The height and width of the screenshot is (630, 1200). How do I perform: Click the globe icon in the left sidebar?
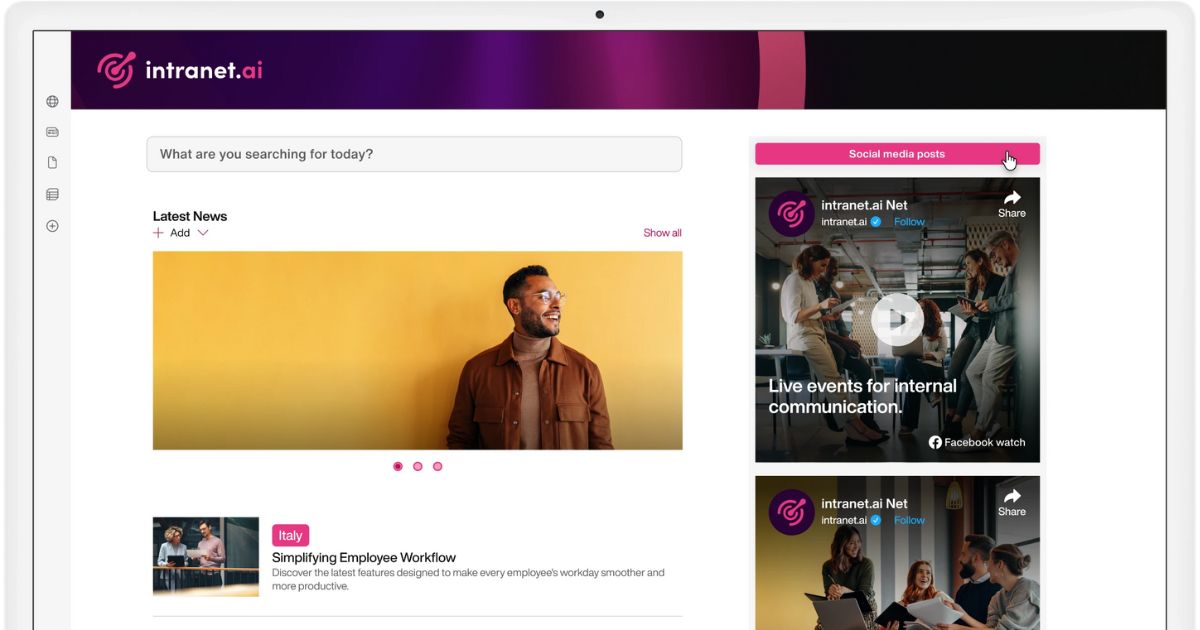click(x=52, y=101)
